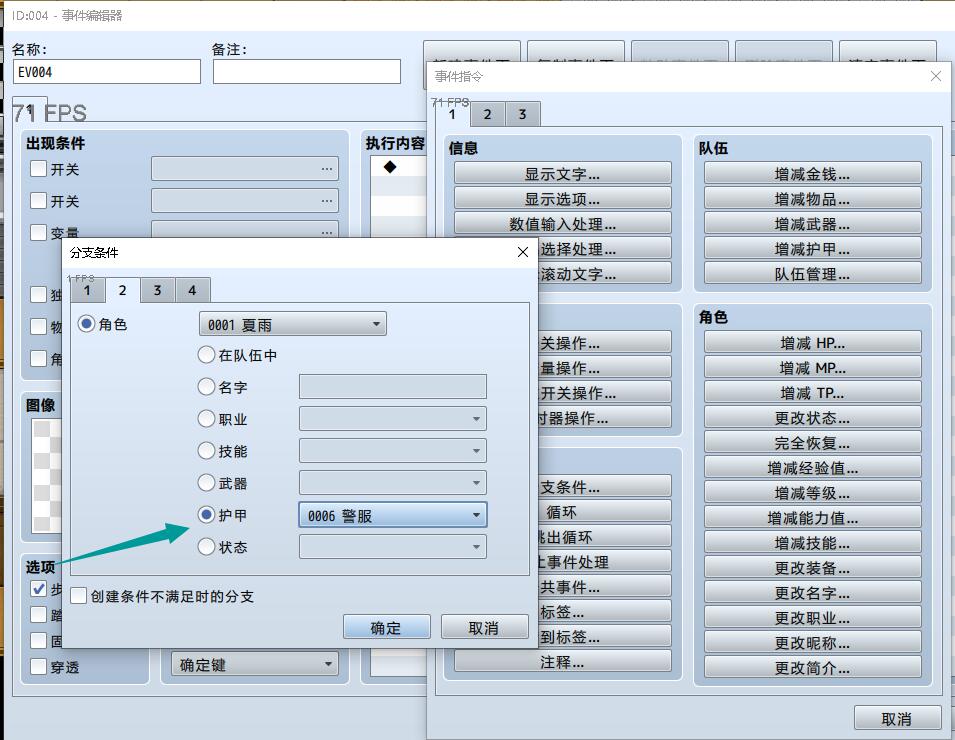The height and width of the screenshot is (740, 955).
Task: Toggle the 变量 condition checkbox
Action: pyautogui.click(x=38, y=232)
